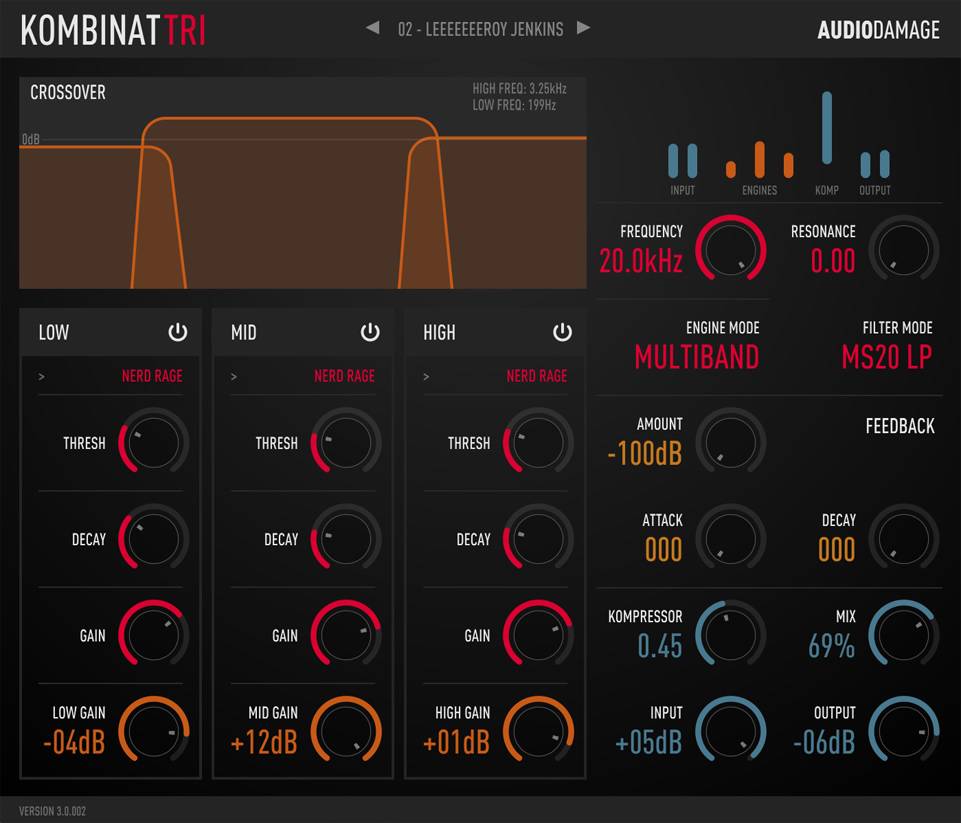The image size is (961, 823).
Task: Click the feedback AMOUNT knob
Action: point(731,441)
